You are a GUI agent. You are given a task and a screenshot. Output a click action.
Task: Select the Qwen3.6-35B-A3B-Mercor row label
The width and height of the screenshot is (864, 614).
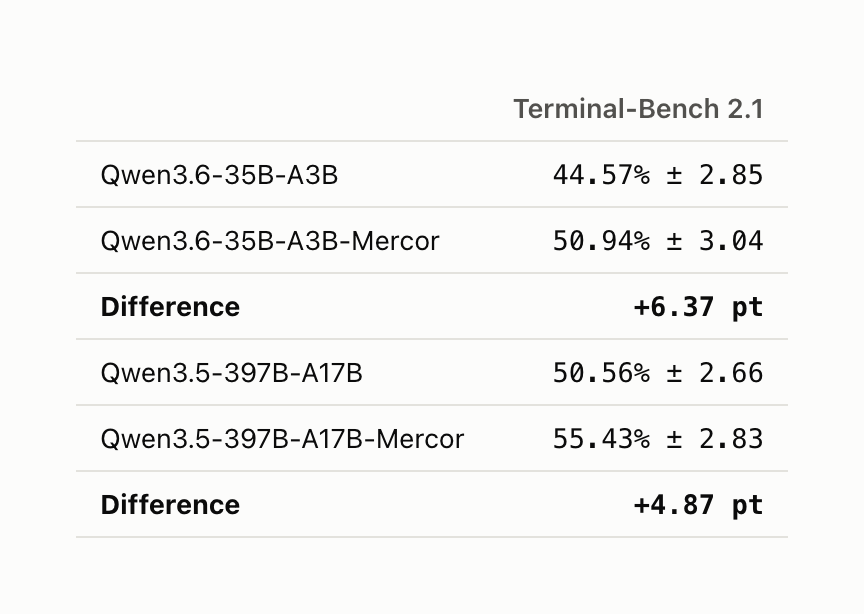[x=270, y=241]
